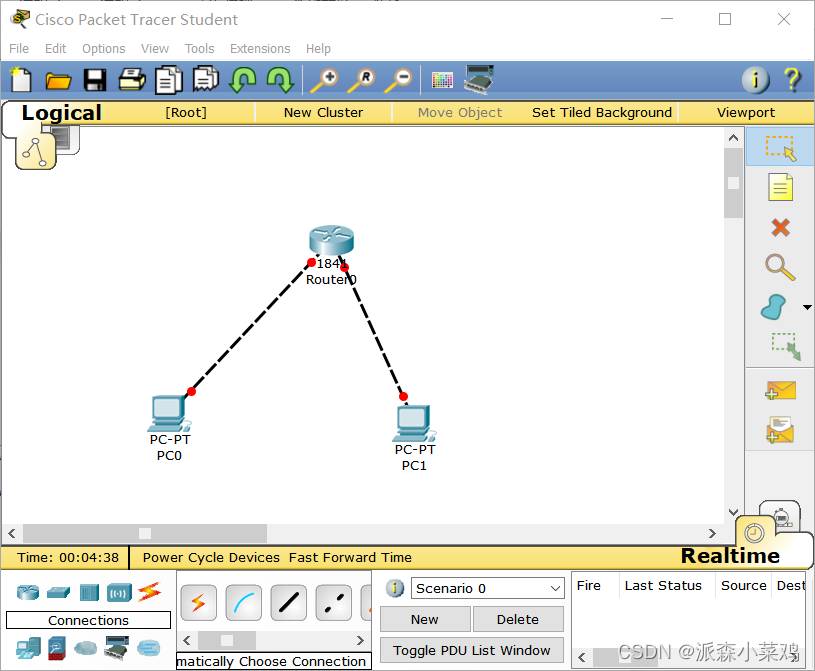Click the Undo green arrow icon
This screenshot has width=815, height=671.
243,80
